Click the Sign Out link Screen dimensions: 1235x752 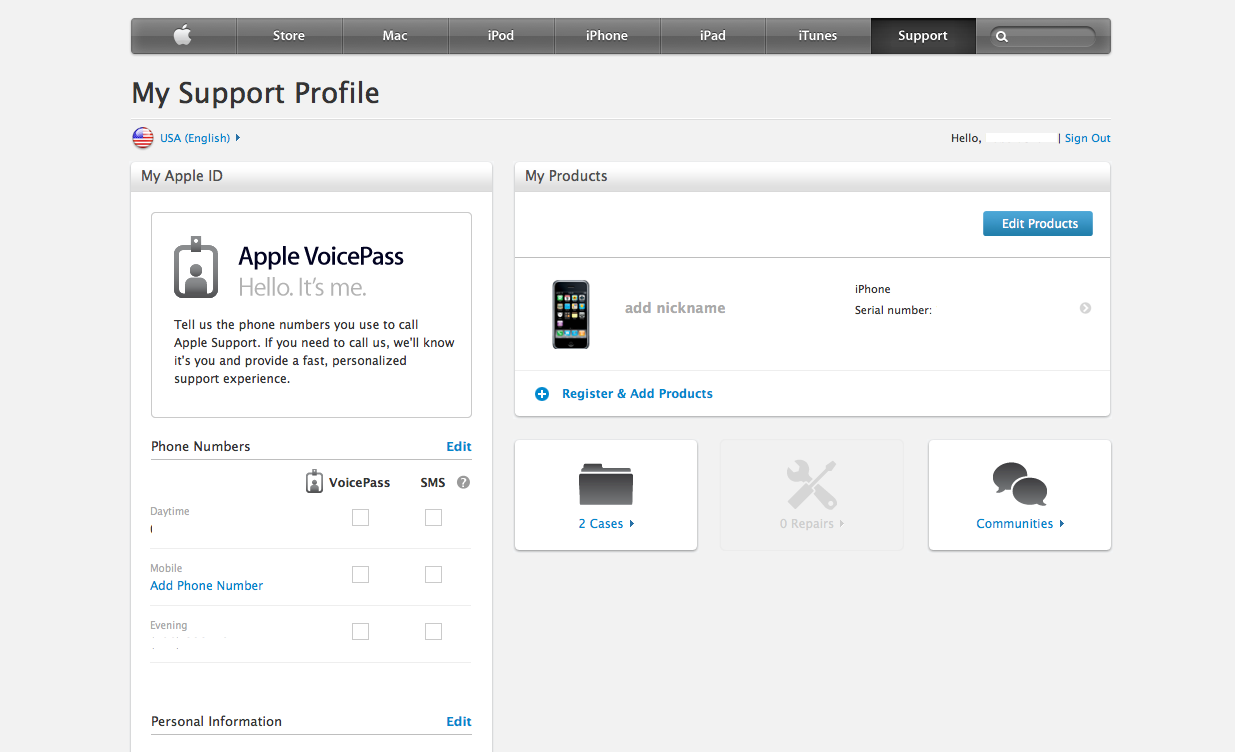point(1087,138)
